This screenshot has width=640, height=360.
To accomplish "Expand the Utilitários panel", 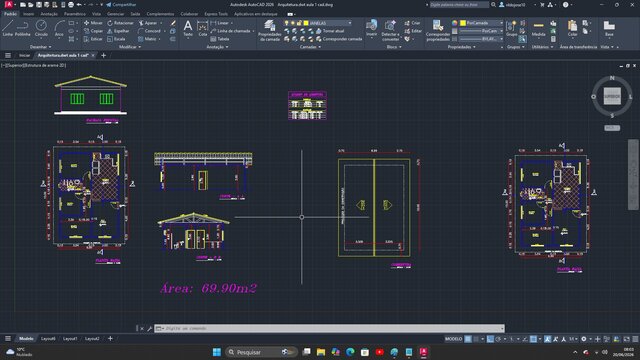I will (x=542, y=47).
